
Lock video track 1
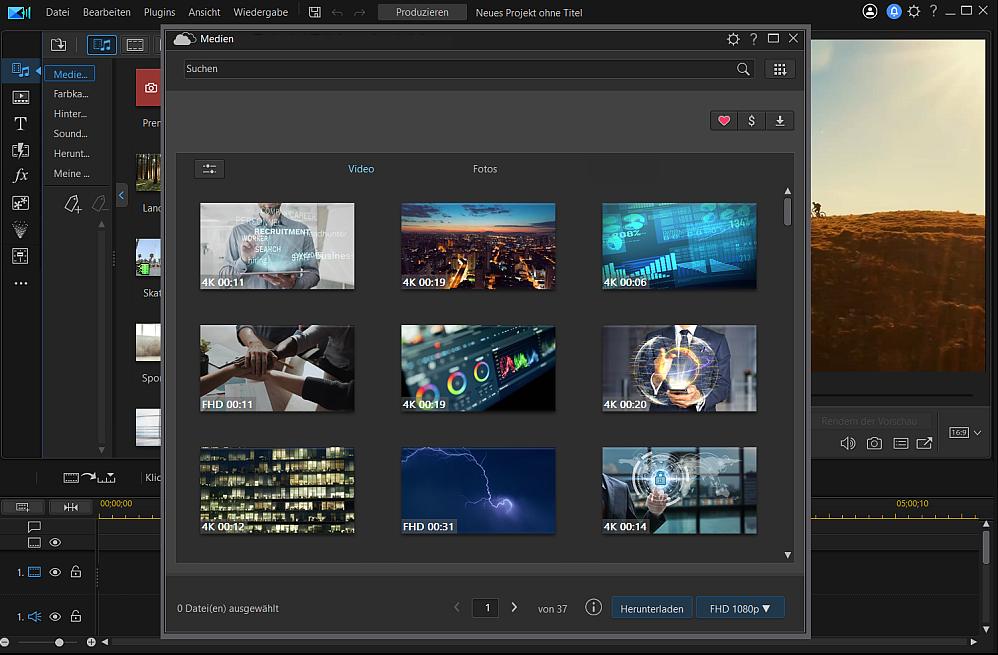point(76,572)
